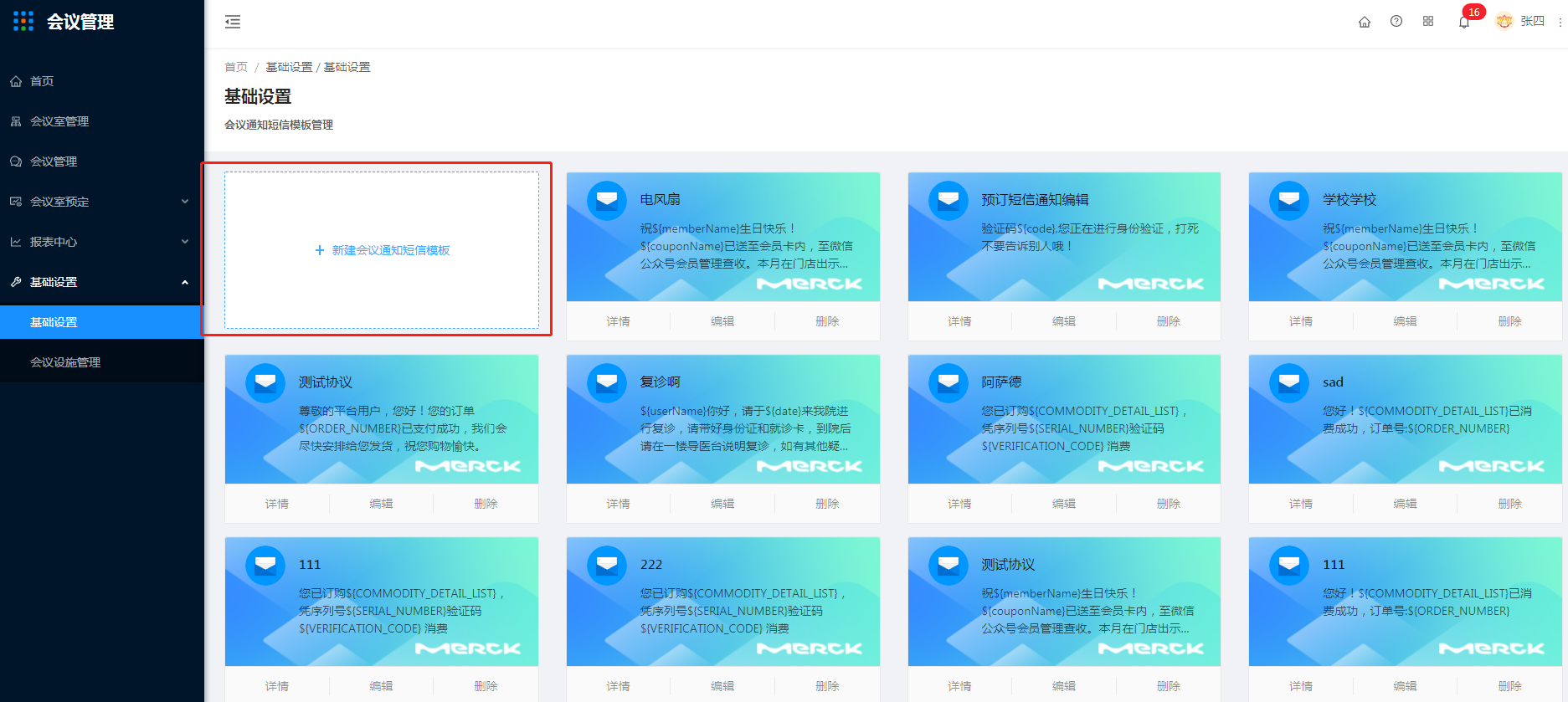1568x702 pixels.
Task: Collapse sidebar with the menu fold icon
Action: (233, 22)
